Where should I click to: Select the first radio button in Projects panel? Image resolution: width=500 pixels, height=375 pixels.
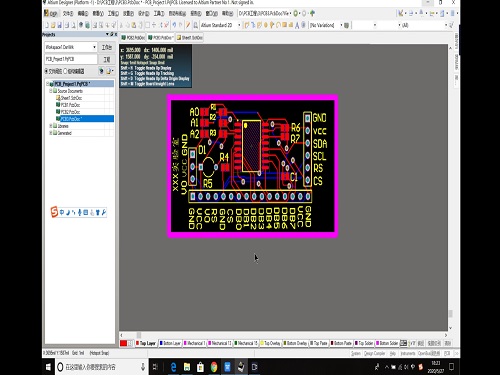pos(47,71)
